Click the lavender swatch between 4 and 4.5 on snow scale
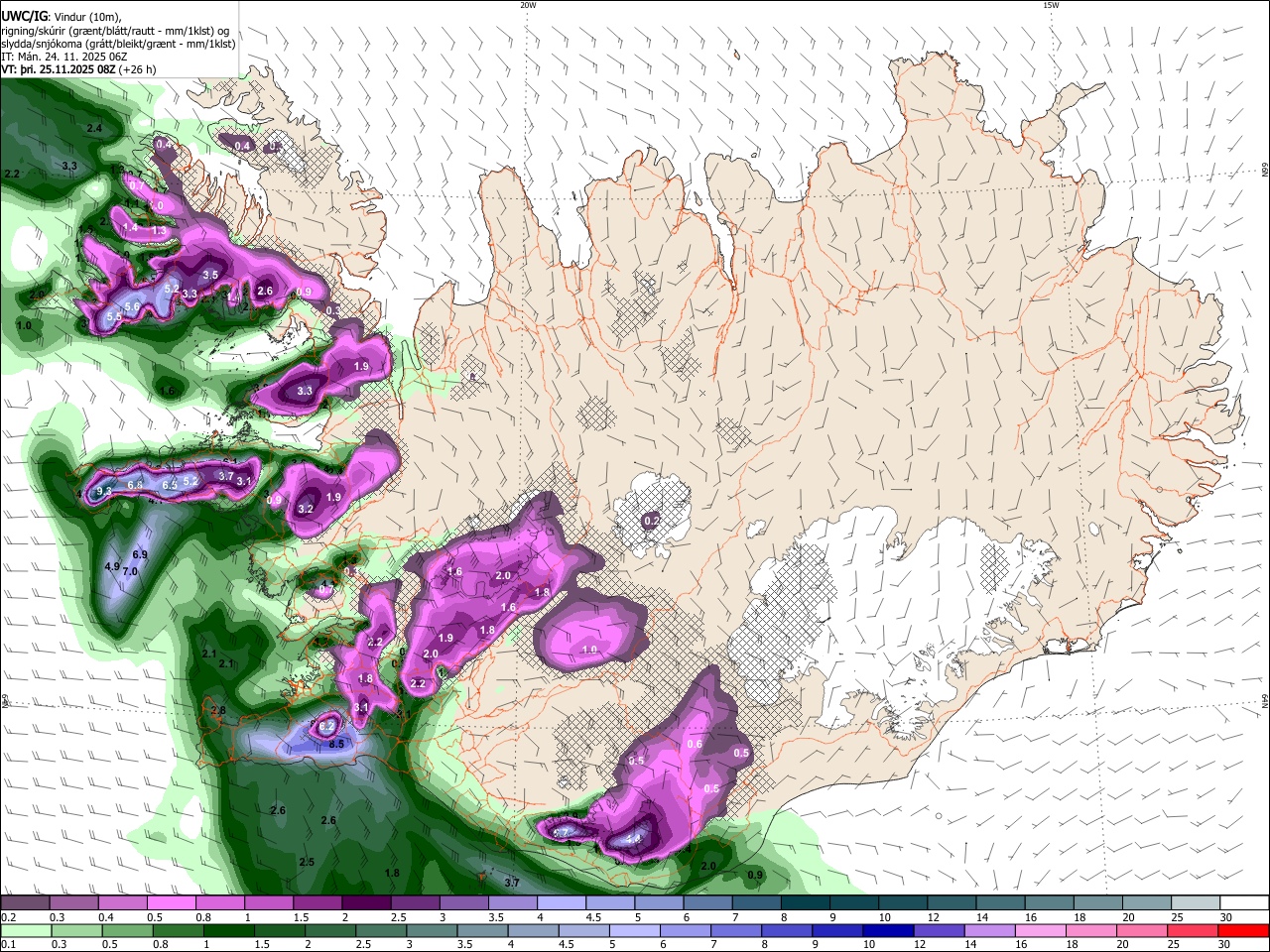 [x=560, y=902]
